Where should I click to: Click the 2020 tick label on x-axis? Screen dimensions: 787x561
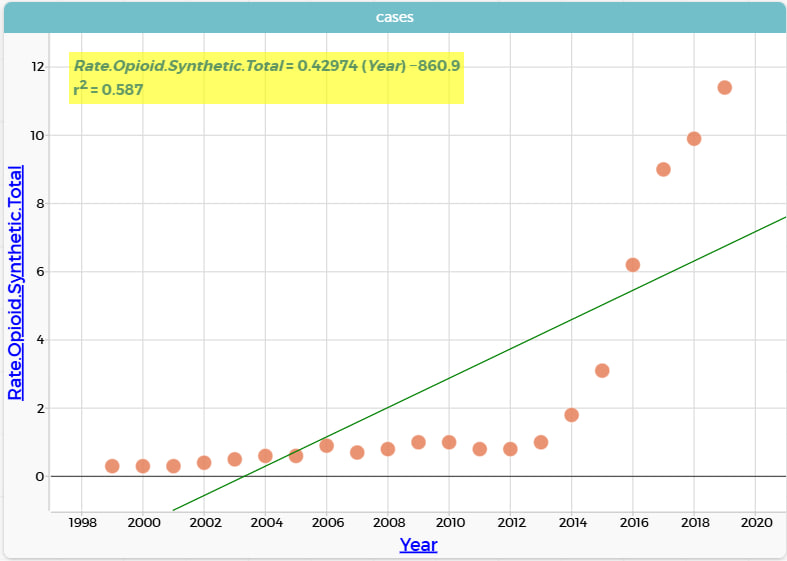point(755,522)
